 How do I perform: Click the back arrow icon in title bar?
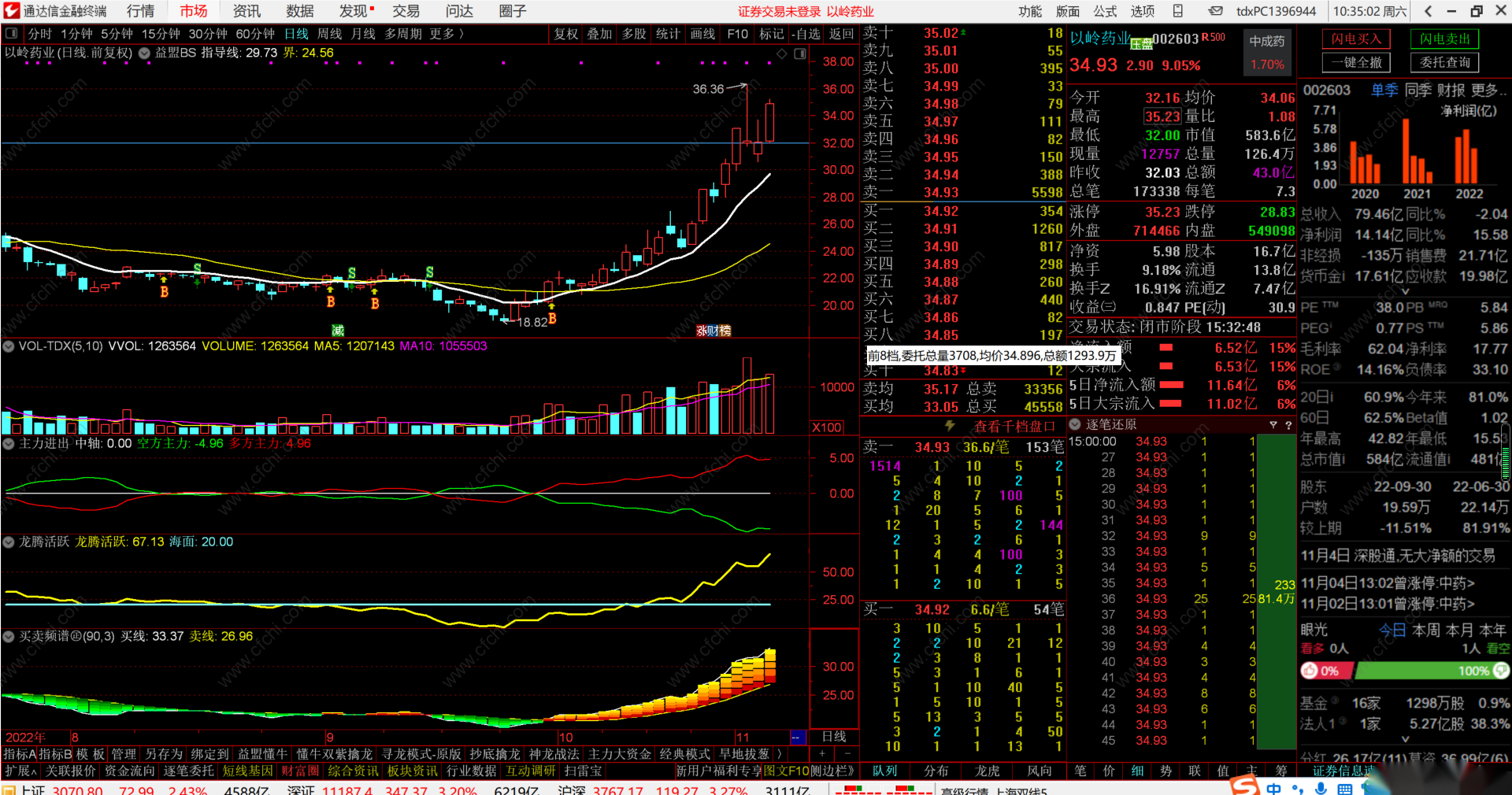(1428, 11)
